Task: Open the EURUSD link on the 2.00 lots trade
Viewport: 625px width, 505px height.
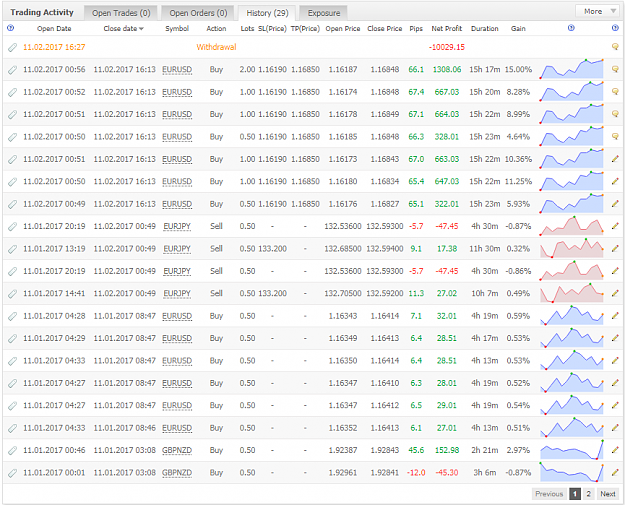Action: 177,69
